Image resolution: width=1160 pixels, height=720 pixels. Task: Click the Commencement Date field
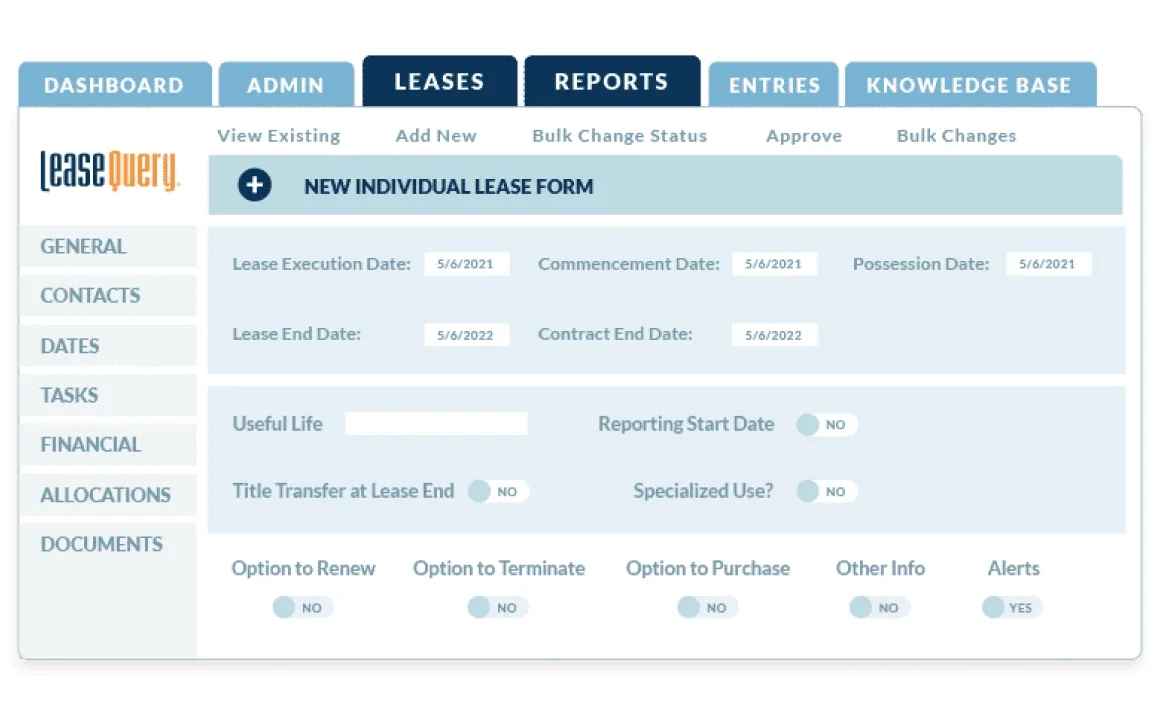click(x=775, y=264)
